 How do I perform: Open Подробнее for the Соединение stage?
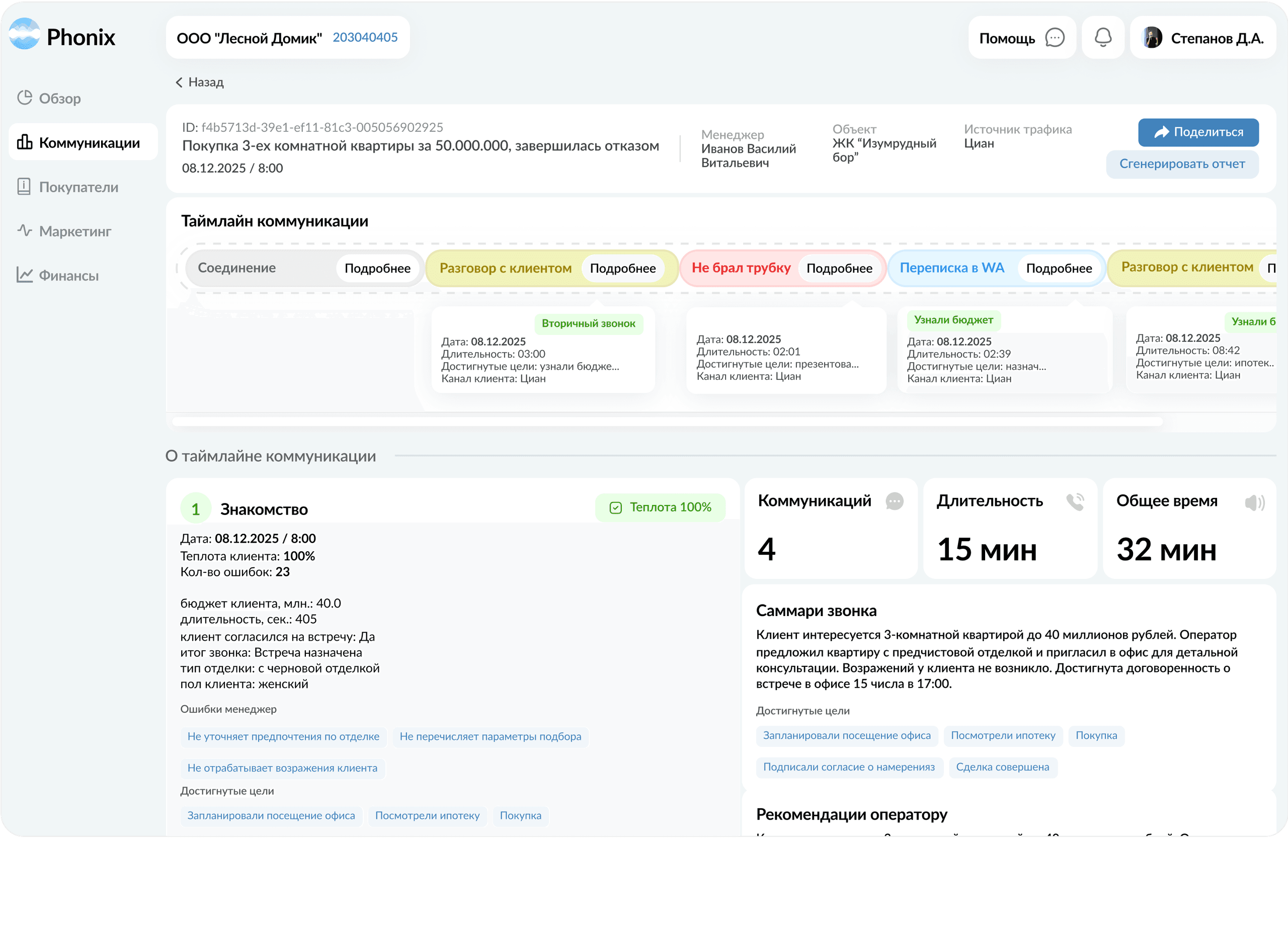click(x=377, y=268)
